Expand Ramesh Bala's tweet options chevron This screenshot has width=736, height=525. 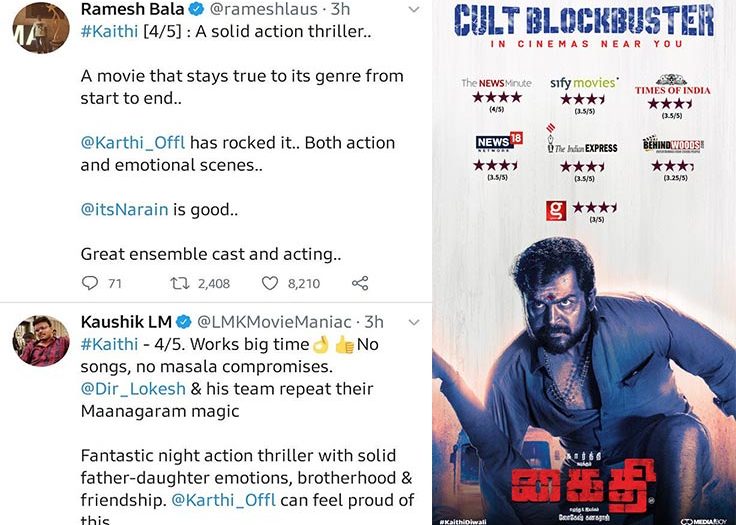point(414,9)
